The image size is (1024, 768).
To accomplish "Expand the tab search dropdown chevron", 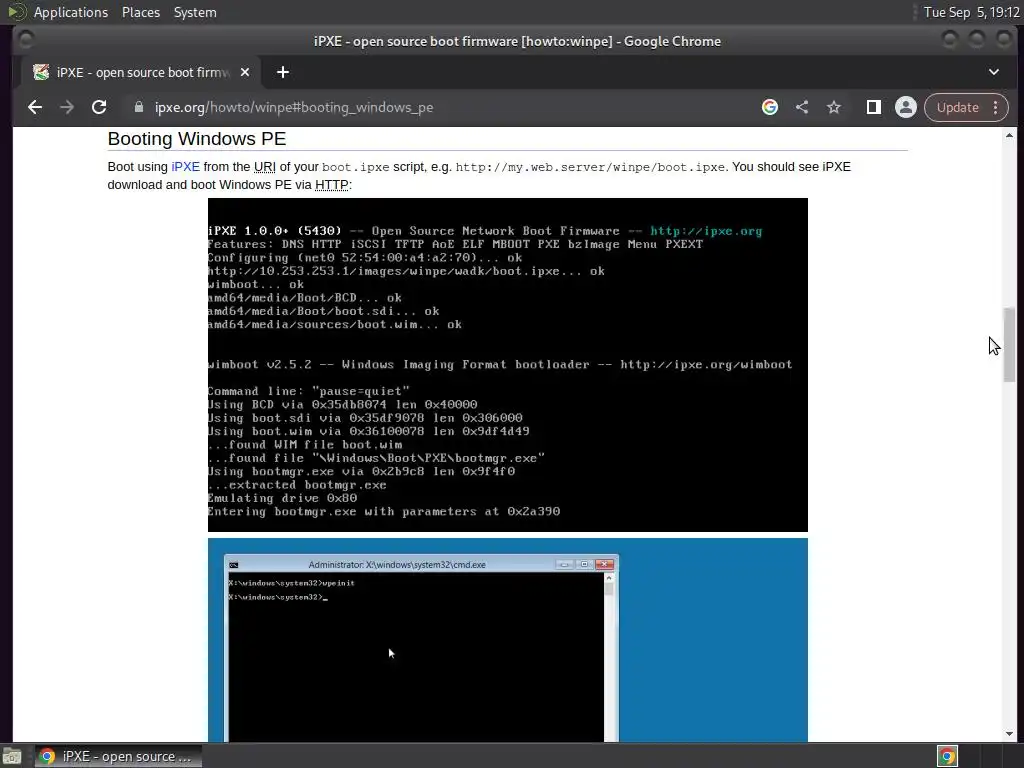I will click(994, 72).
